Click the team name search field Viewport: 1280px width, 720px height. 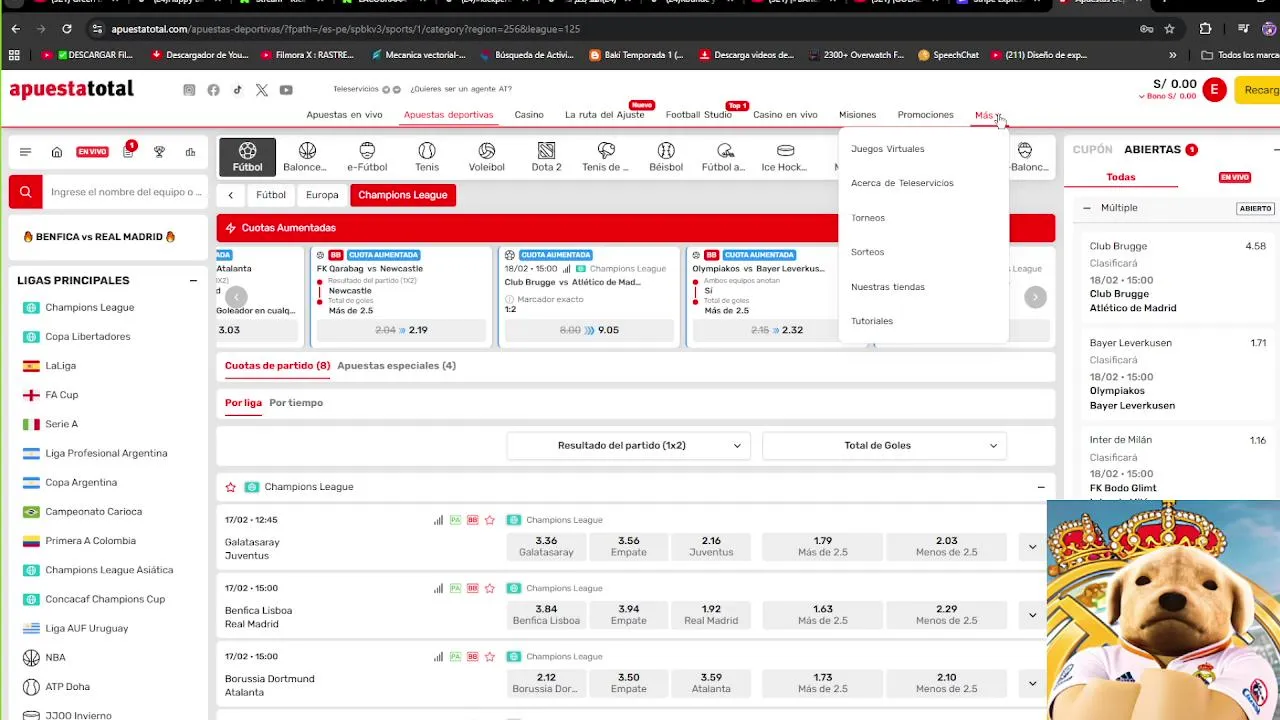coord(125,192)
